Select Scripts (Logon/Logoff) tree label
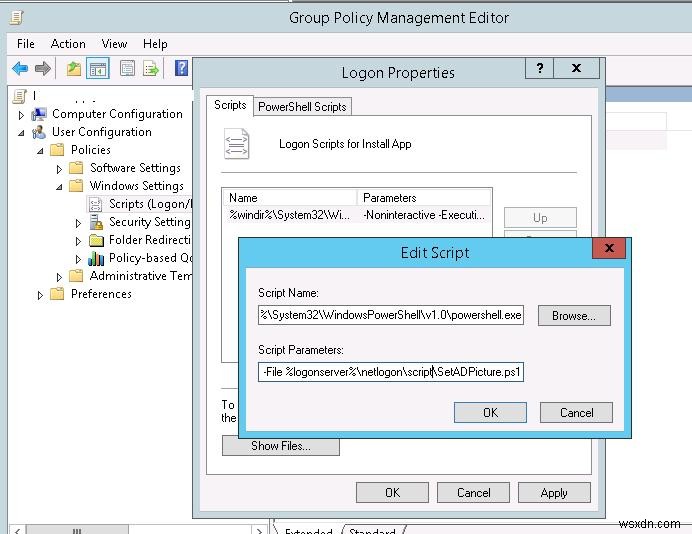692x534 pixels. 150,204
